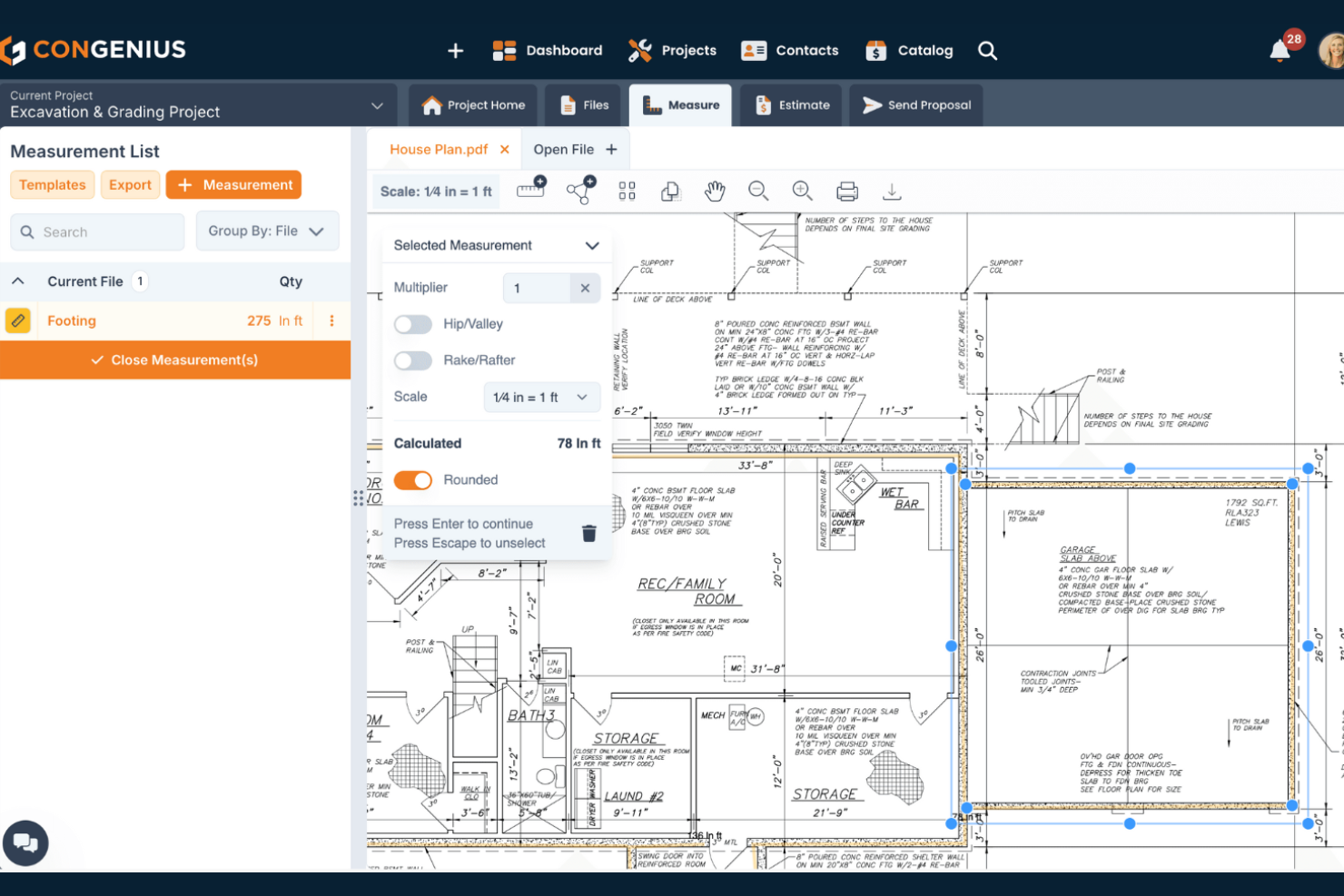The width and height of the screenshot is (1344, 896).
Task: Zoom out on the drawing
Action: click(x=759, y=192)
